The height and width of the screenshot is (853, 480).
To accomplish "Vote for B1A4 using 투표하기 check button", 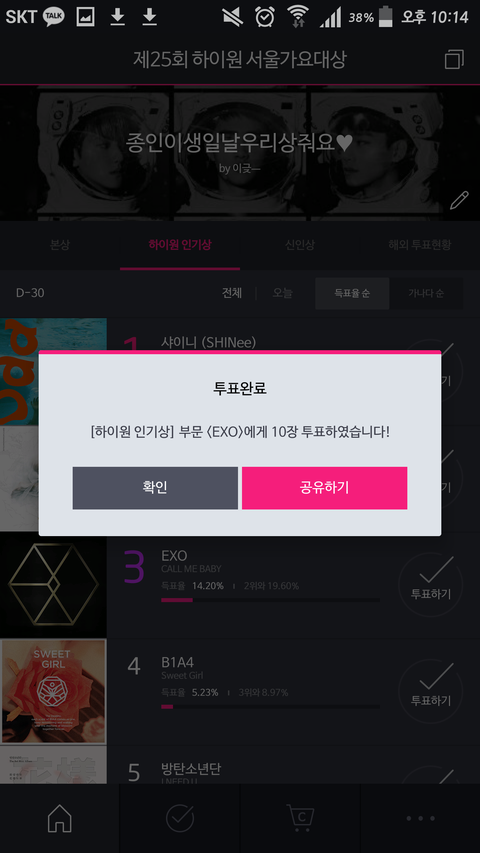I will [x=430, y=691].
